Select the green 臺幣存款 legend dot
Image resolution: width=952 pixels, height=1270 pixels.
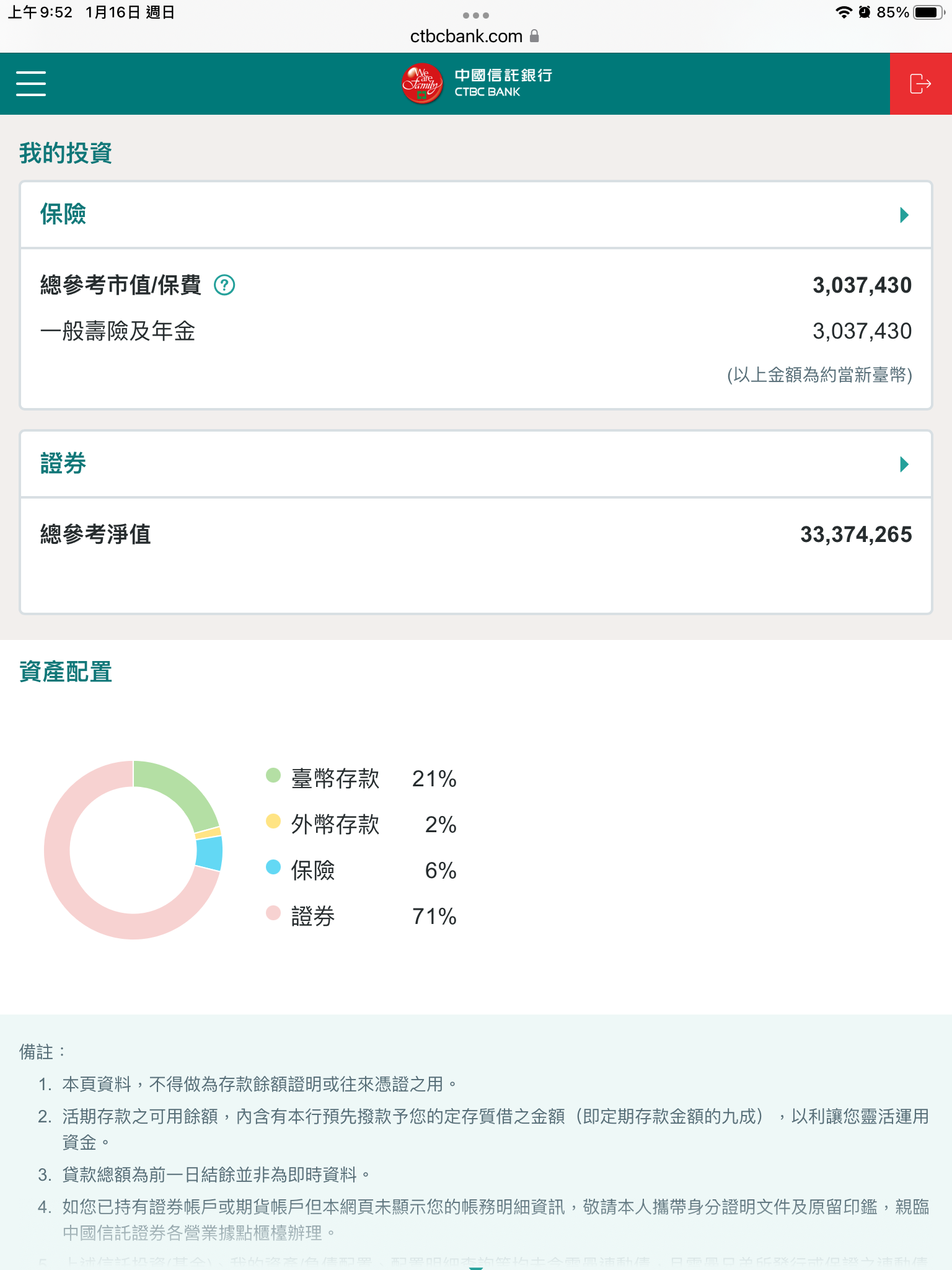pos(273,775)
